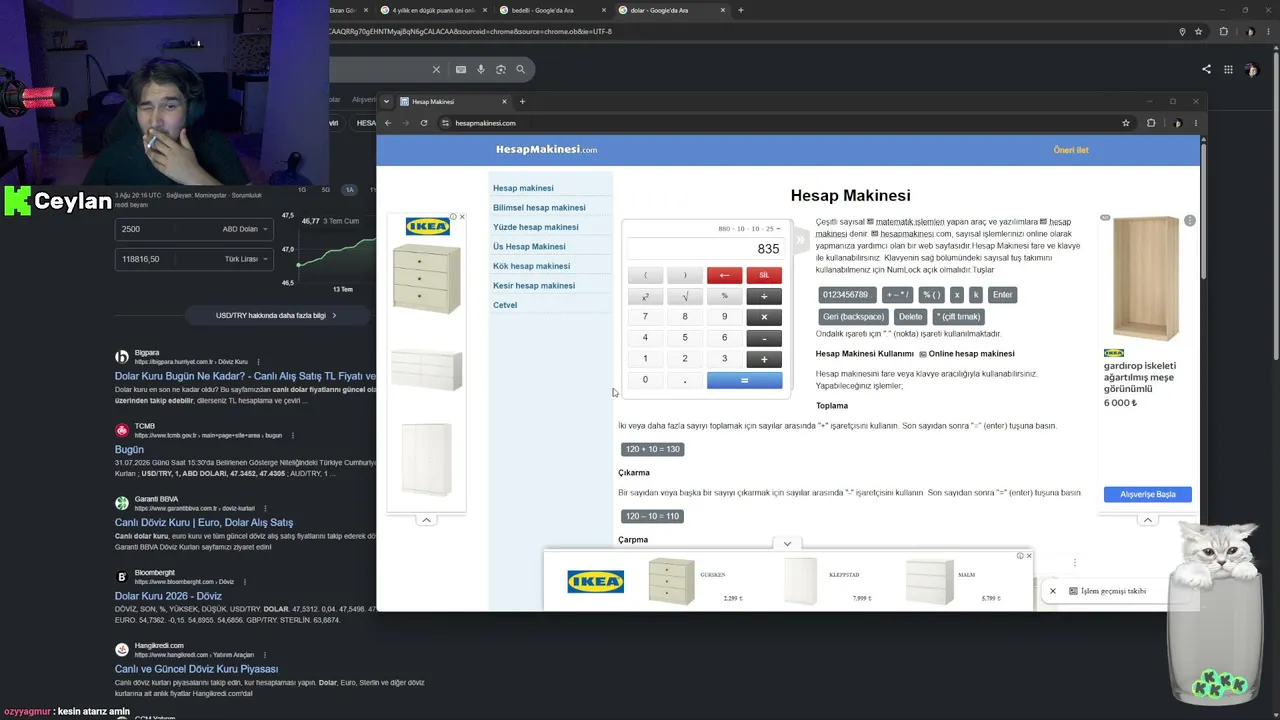
Task: Open the Garanti BBVA Canlı Döviz Kuru result
Action: 204,522
